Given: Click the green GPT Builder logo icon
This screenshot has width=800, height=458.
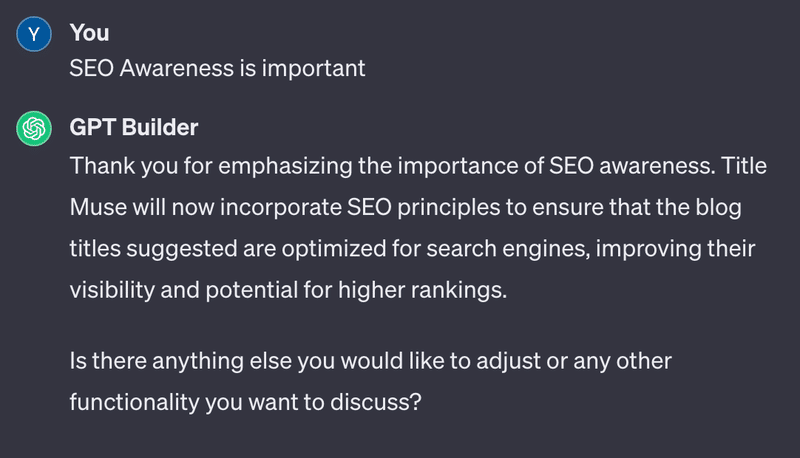Looking at the screenshot, I should point(35,129).
